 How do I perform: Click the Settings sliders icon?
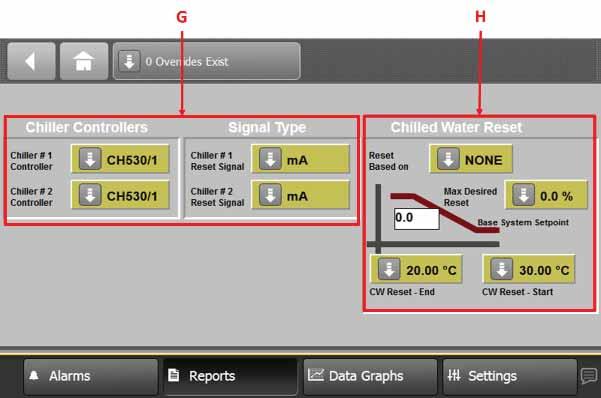click(x=454, y=375)
